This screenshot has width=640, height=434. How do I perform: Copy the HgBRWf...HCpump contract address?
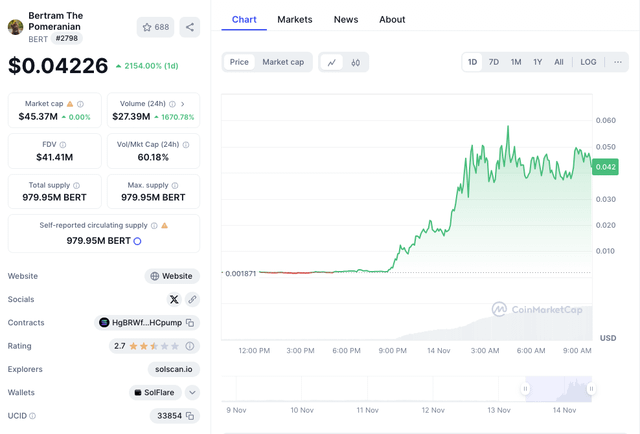click(x=190, y=323)
